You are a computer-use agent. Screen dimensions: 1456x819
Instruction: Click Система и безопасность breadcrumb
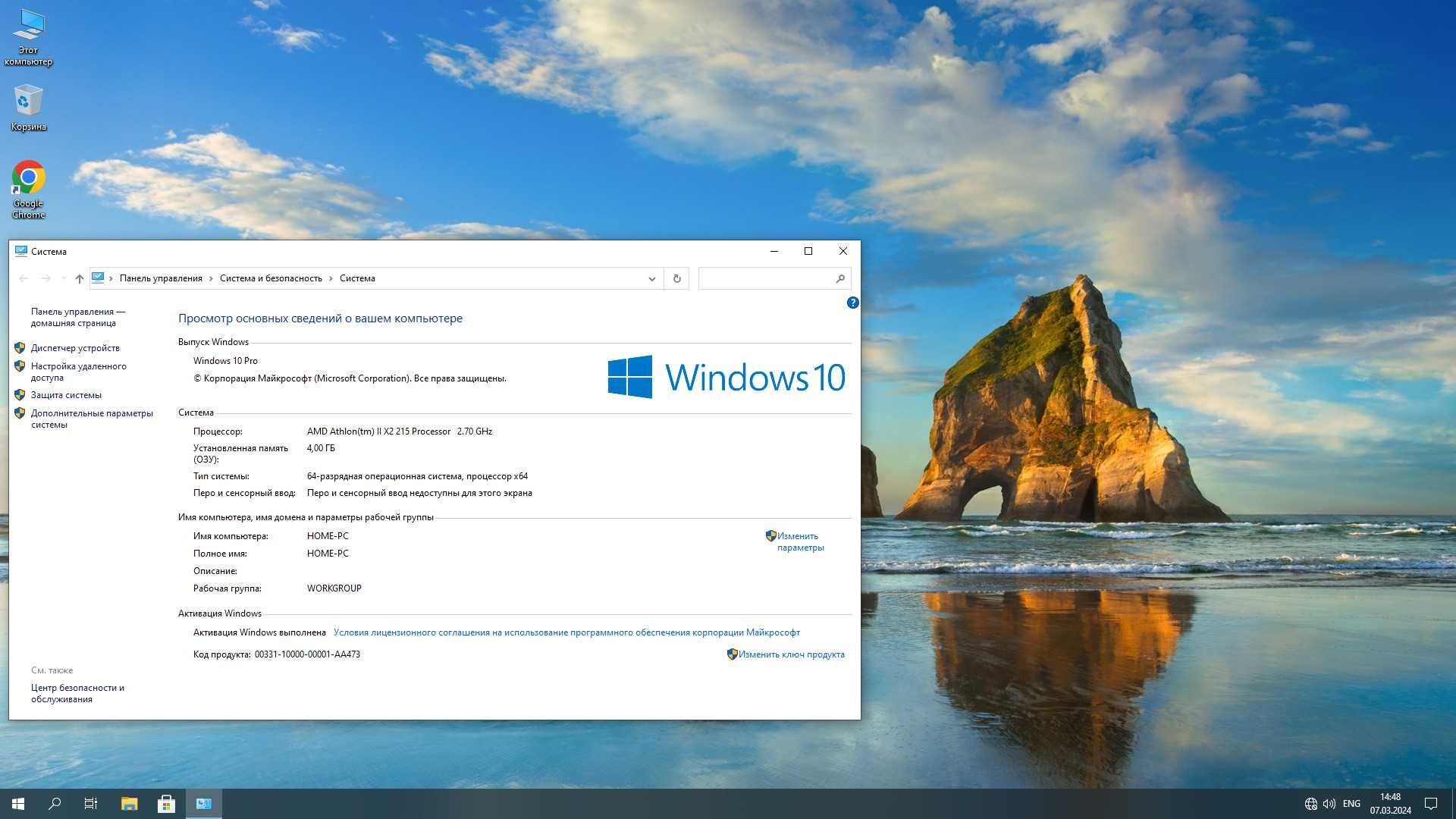(x=271, y=278)
